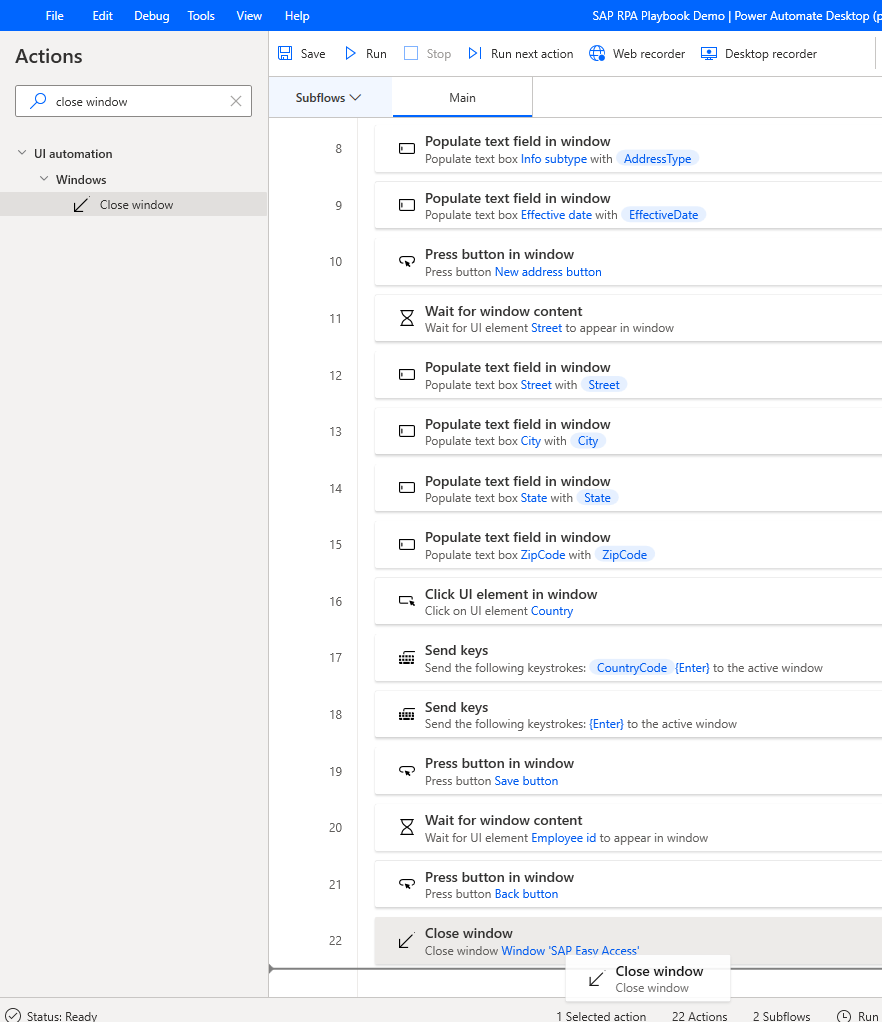Click Street link in step 11

click(x=546, y=328)
